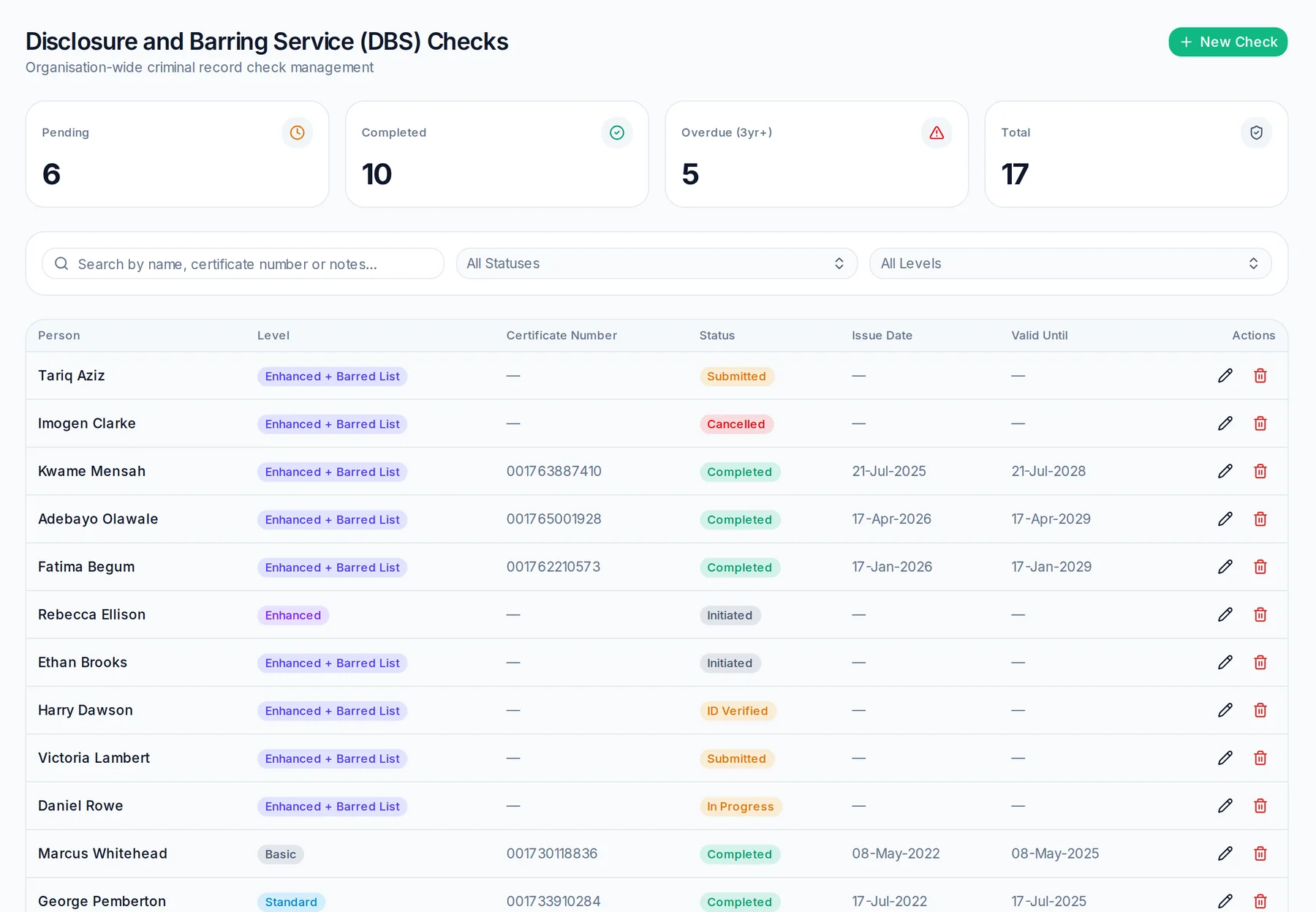1316x912 pixels.
Task: Click the Issue Date column header
Action: [x=882, y=336]
